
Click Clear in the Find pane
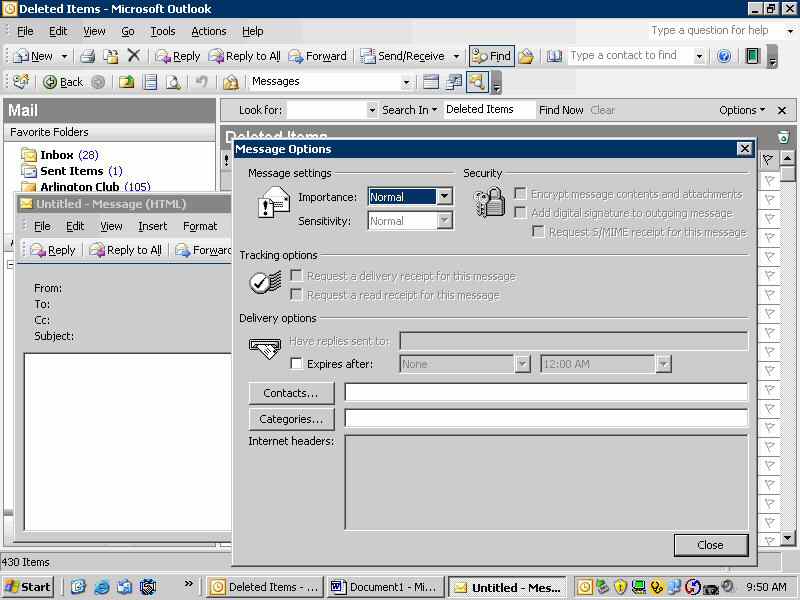pos(603,110)
